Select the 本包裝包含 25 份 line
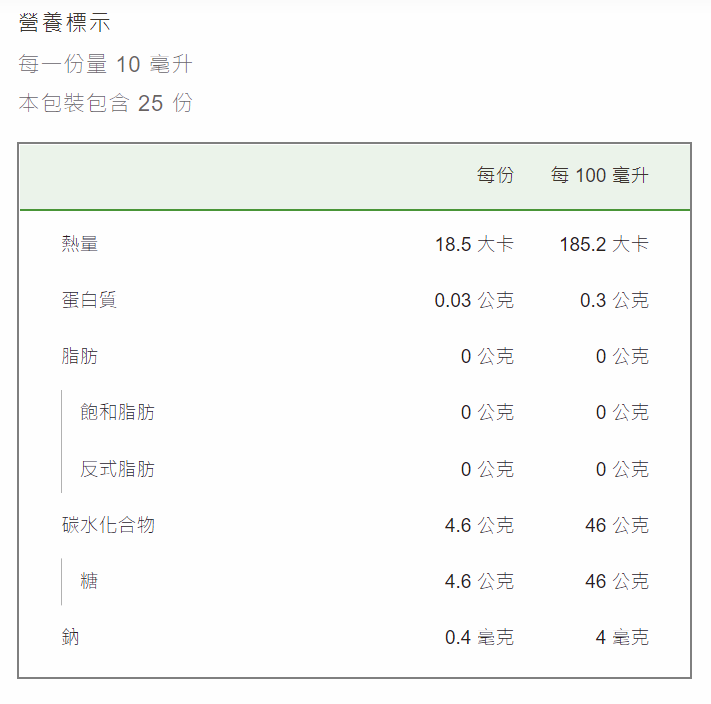 pos(105,103)
